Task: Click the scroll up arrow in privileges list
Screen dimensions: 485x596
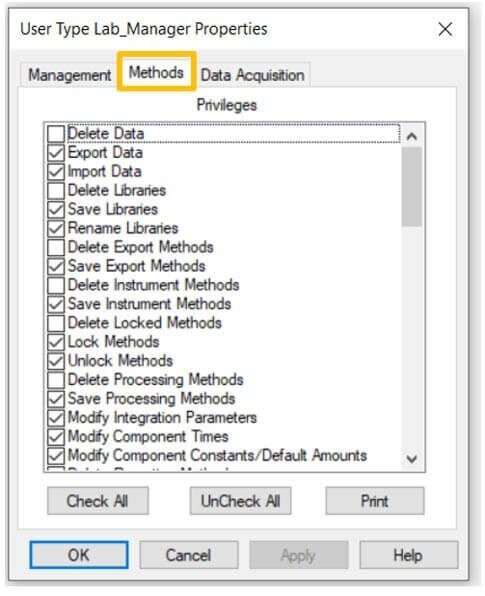Action: pyautogui.click(x=412, y=136)
